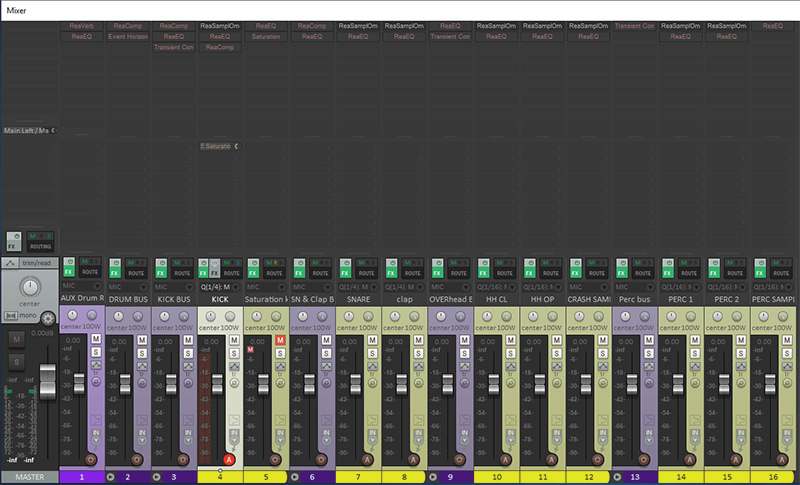Arm the KICK track for recording

[x=228, y=459]
